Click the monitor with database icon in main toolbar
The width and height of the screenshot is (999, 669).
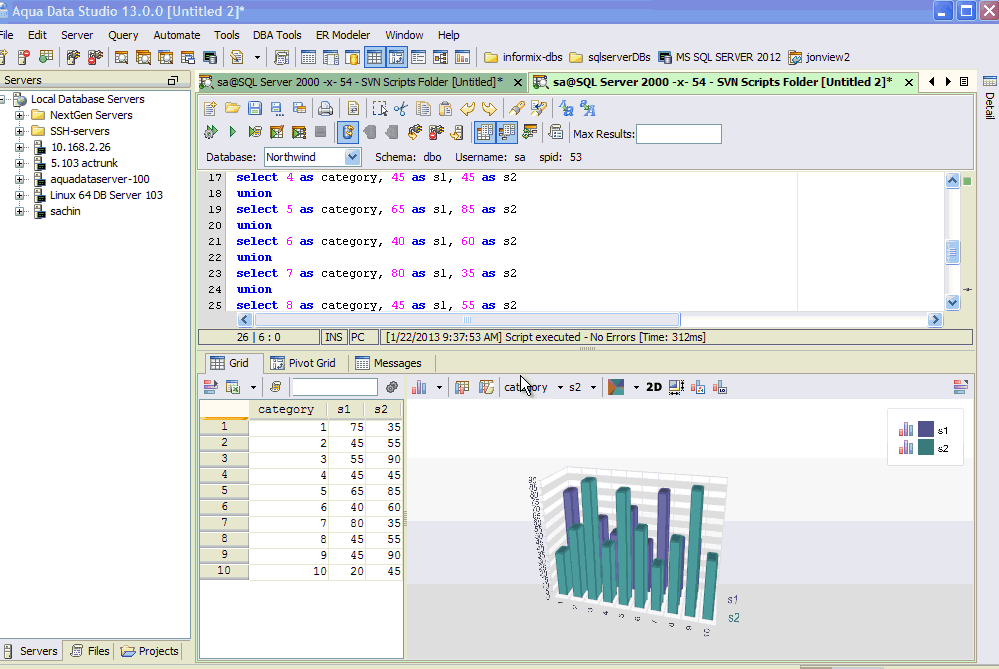pos(210,57)
